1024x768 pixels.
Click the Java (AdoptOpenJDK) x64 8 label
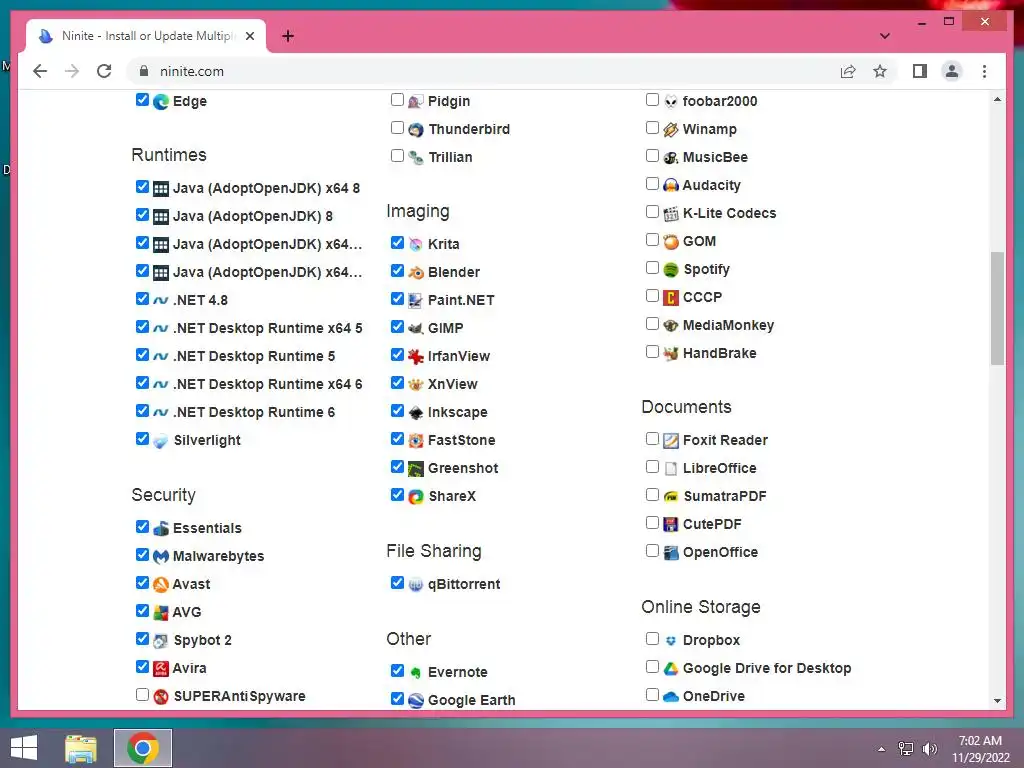266,189
